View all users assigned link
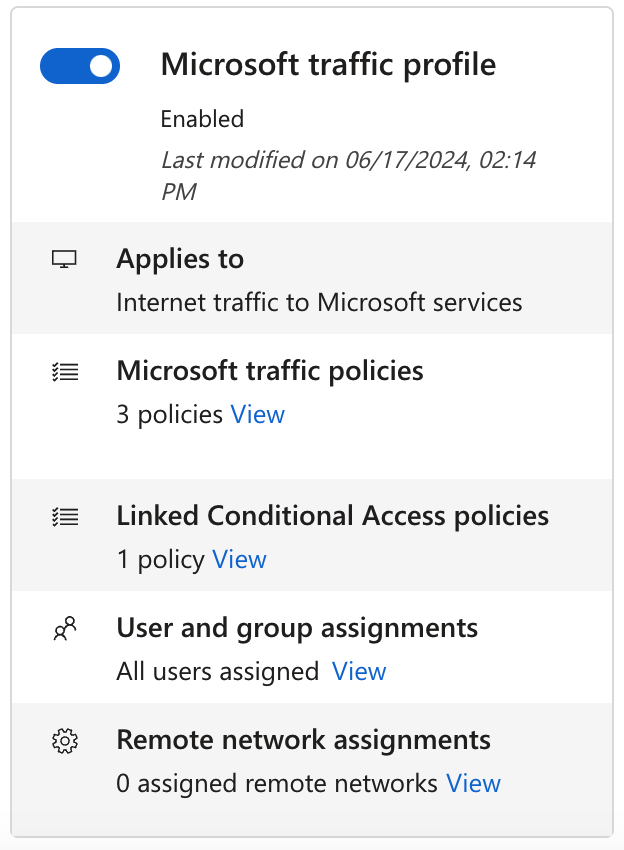Viewport: 624px width, 850px height. click(x=358, y=671)
